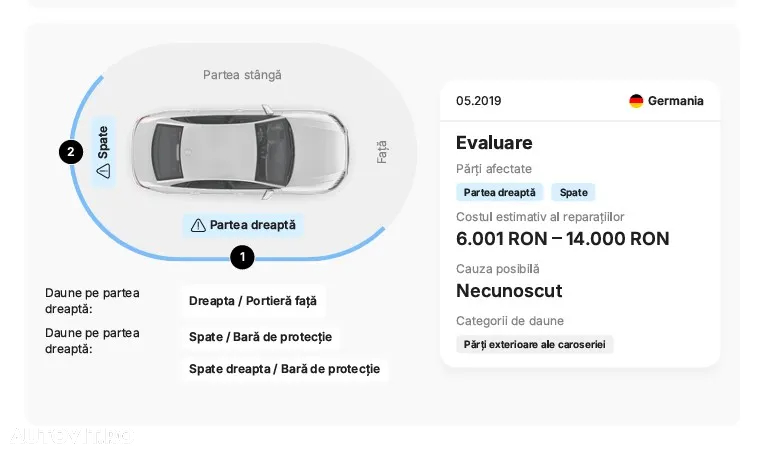Screen dimensions: 778x454
Task: Click the Evaluare heading
Action: (x=494, y=143)
